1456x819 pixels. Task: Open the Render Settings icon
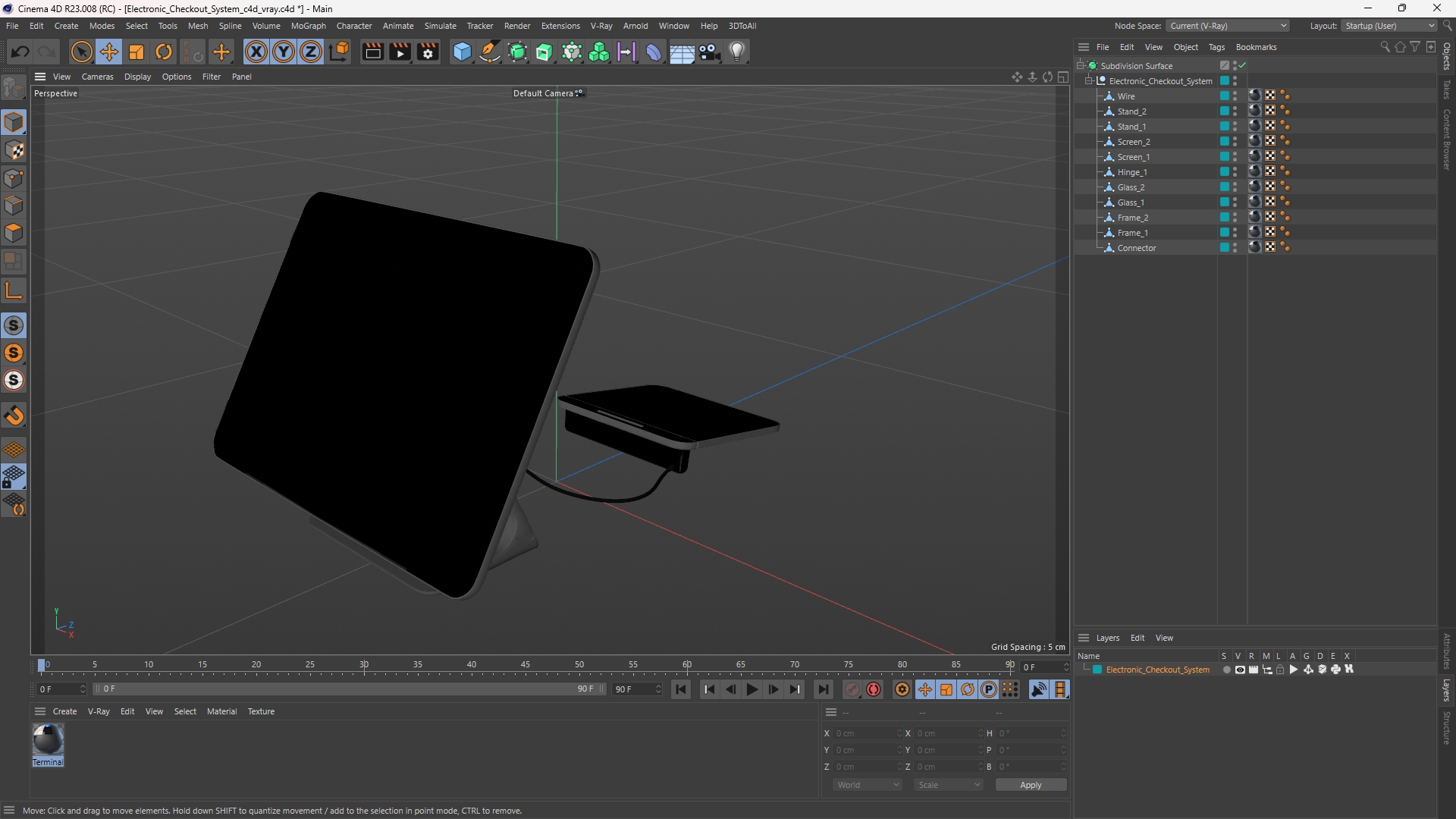point(428,52)
